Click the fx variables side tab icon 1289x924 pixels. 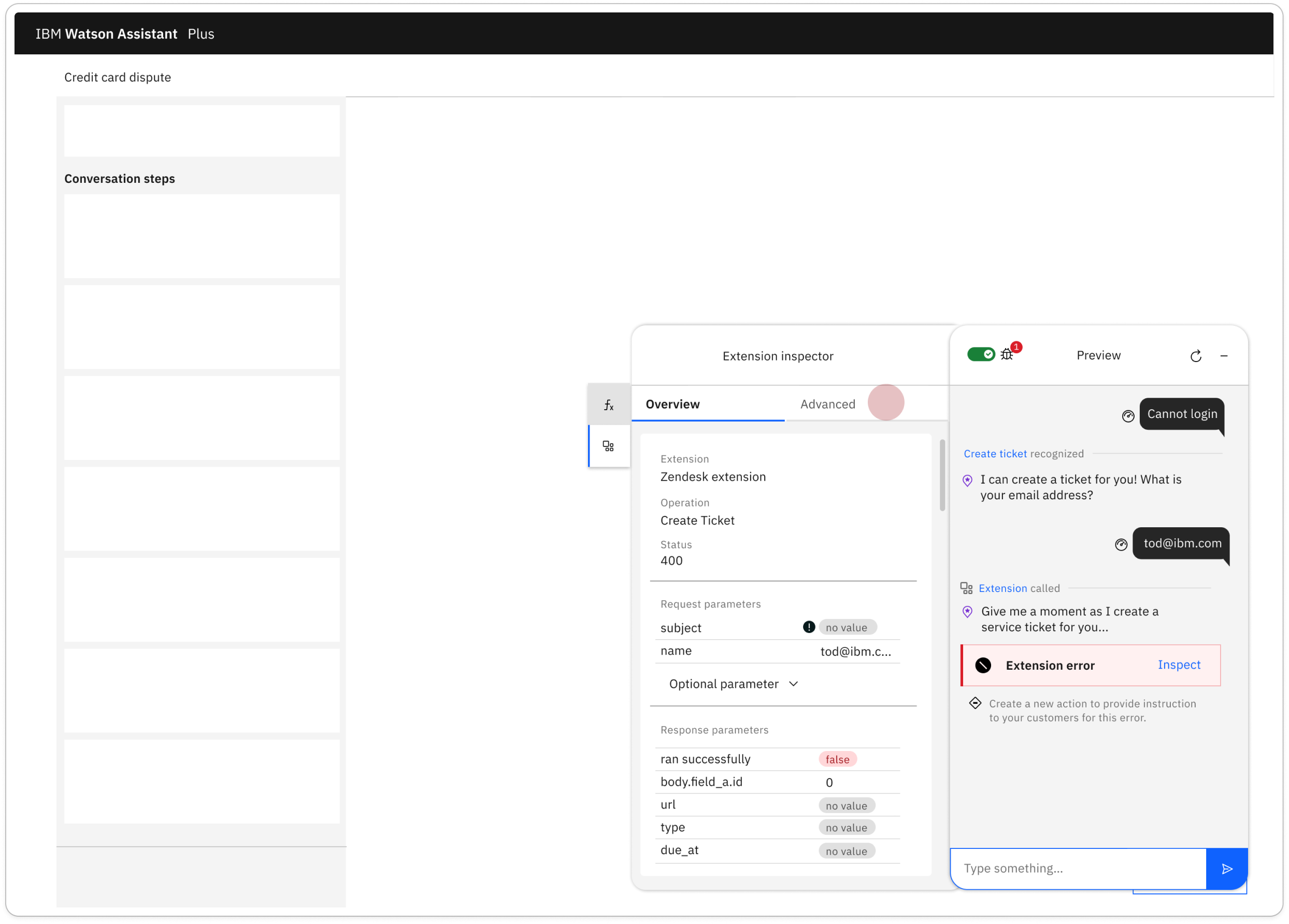click(x=609, y=405)
